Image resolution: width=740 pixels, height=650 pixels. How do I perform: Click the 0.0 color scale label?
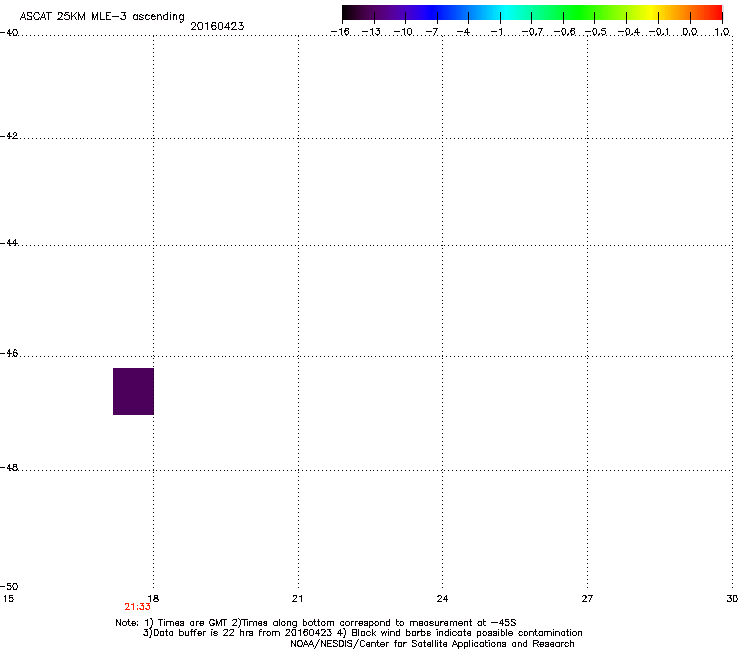pyautogui.click(x=690, y=32)
